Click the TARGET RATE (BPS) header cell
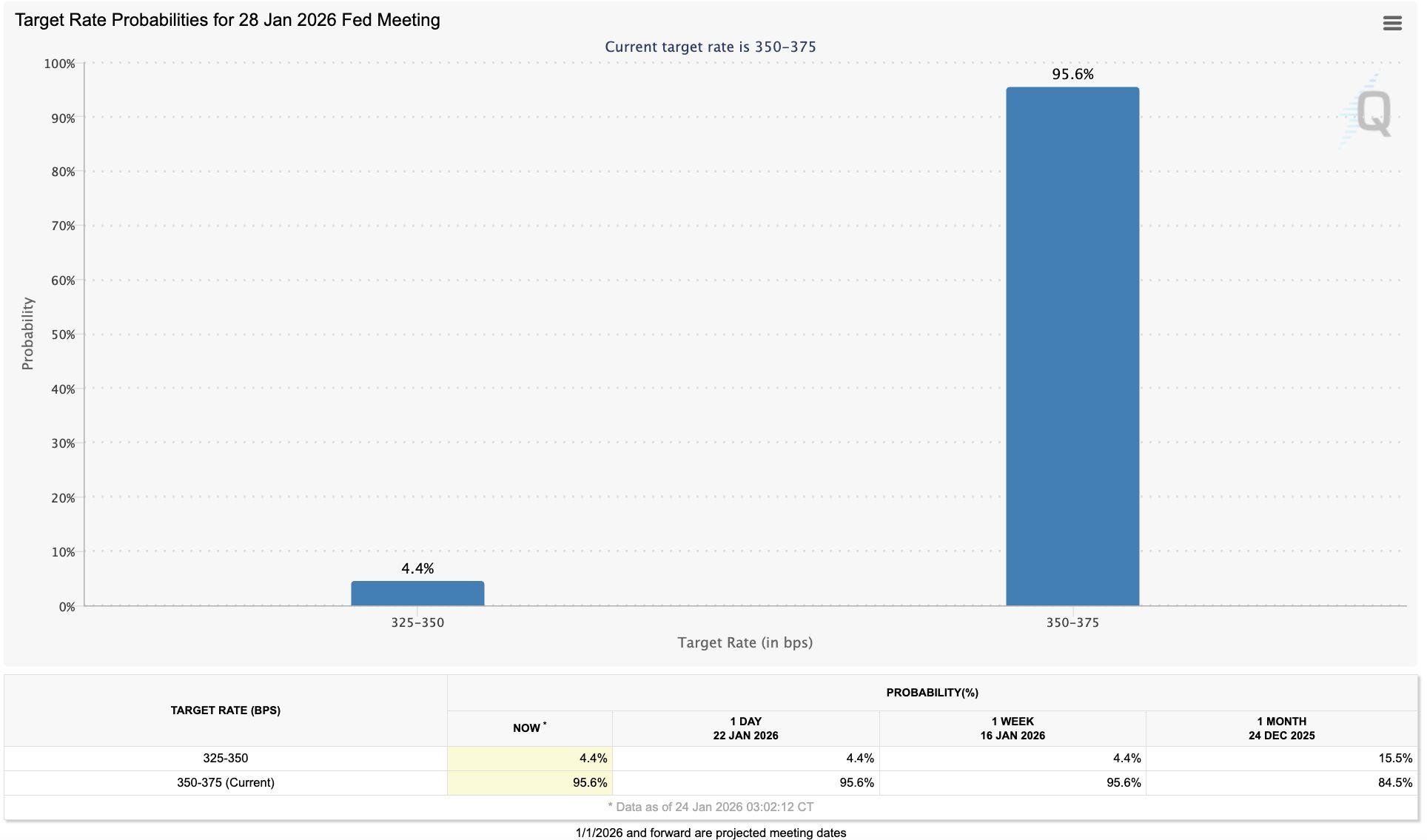Image resolution: width=1427 pixels, height=840 pixels. [x=225, y=710]
